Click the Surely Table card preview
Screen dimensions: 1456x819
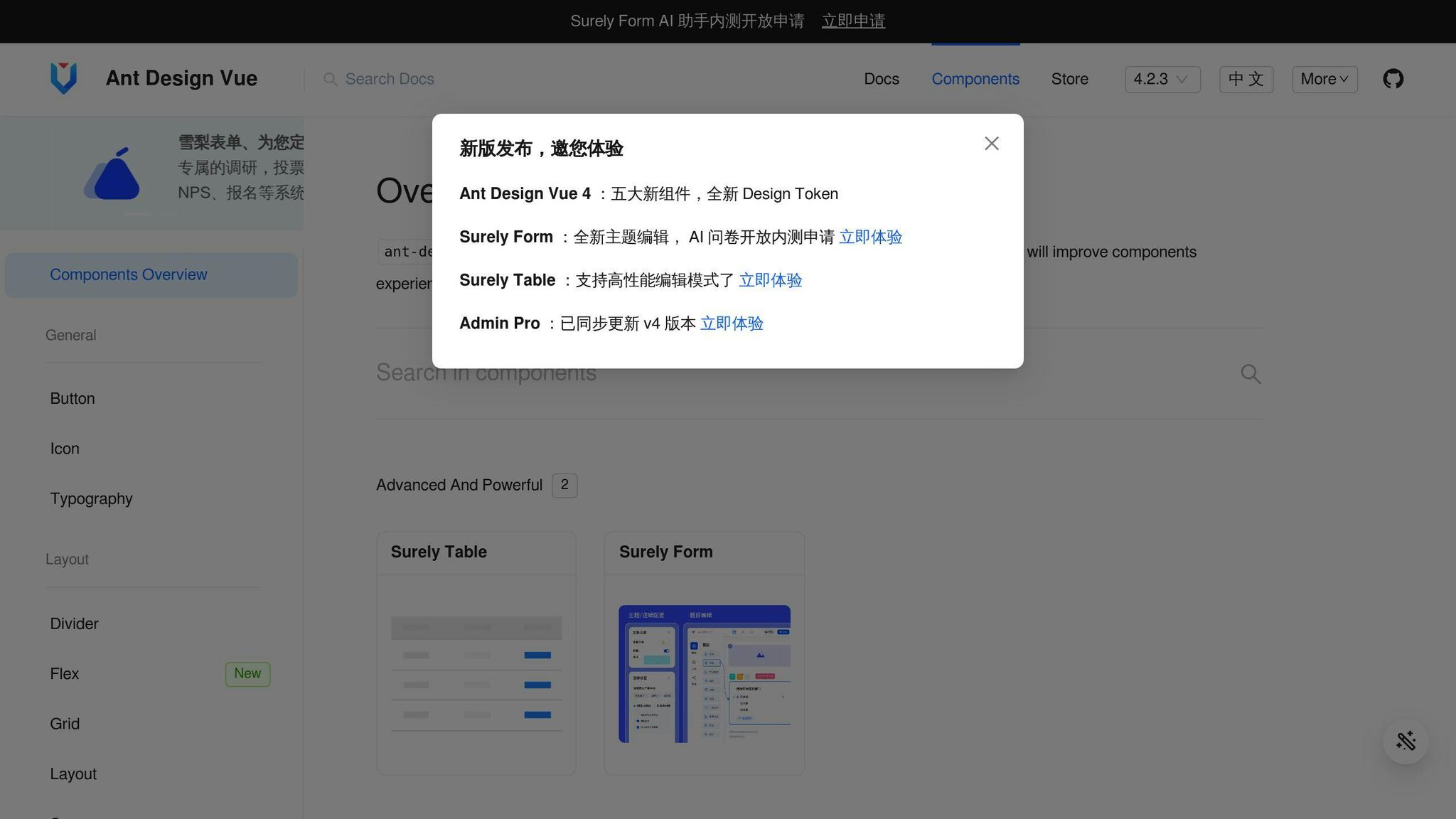pyautogui.click(x=476, y=673)
